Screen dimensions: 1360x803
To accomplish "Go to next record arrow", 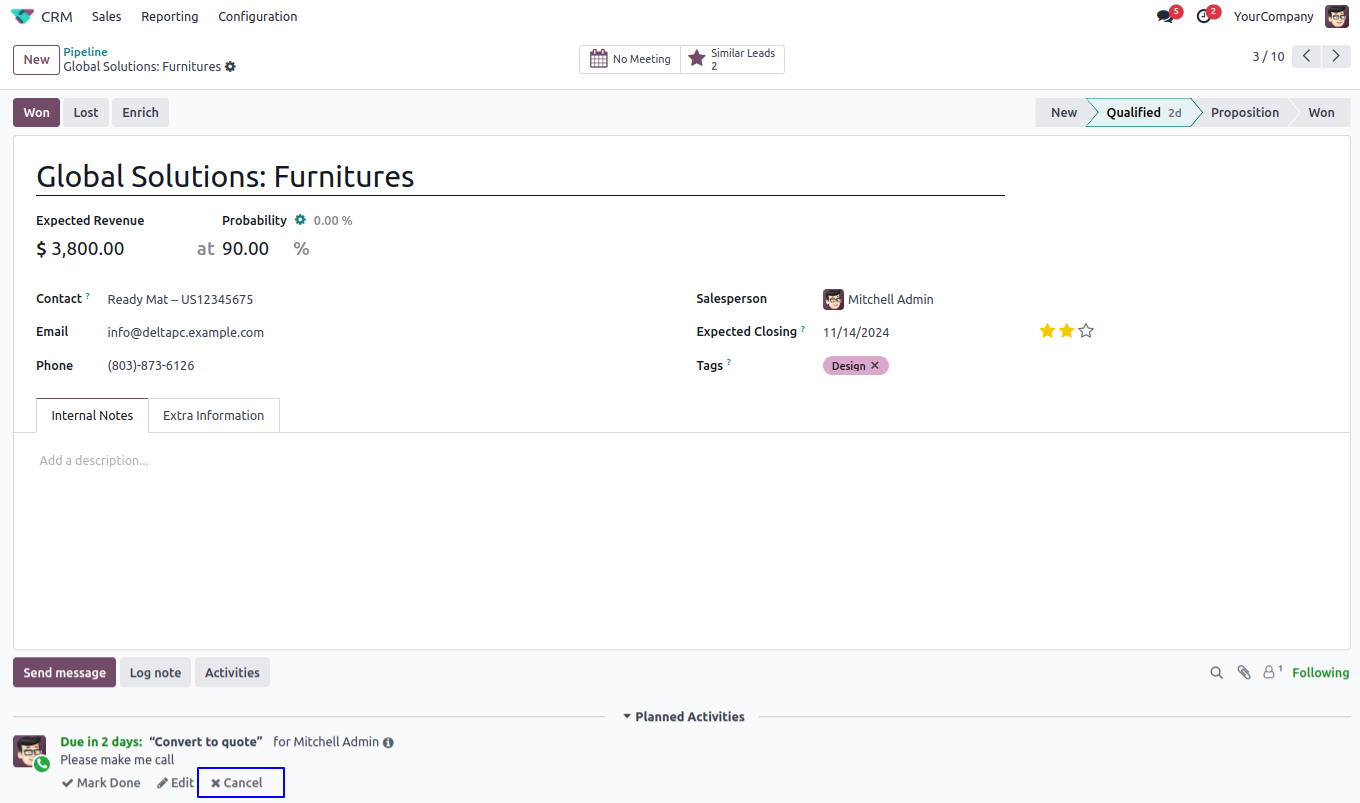I will [1336, 57].
